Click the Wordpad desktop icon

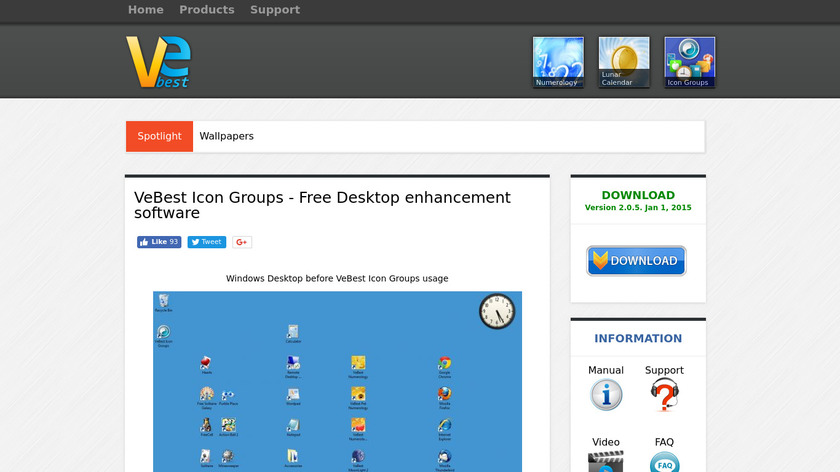pos(293,396)
